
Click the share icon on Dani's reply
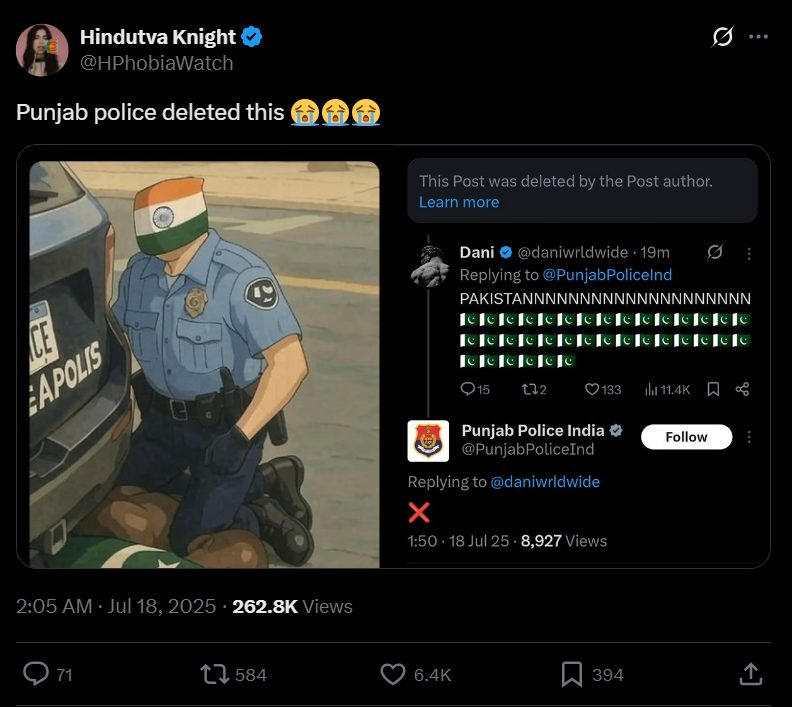(x=742, y=389)
